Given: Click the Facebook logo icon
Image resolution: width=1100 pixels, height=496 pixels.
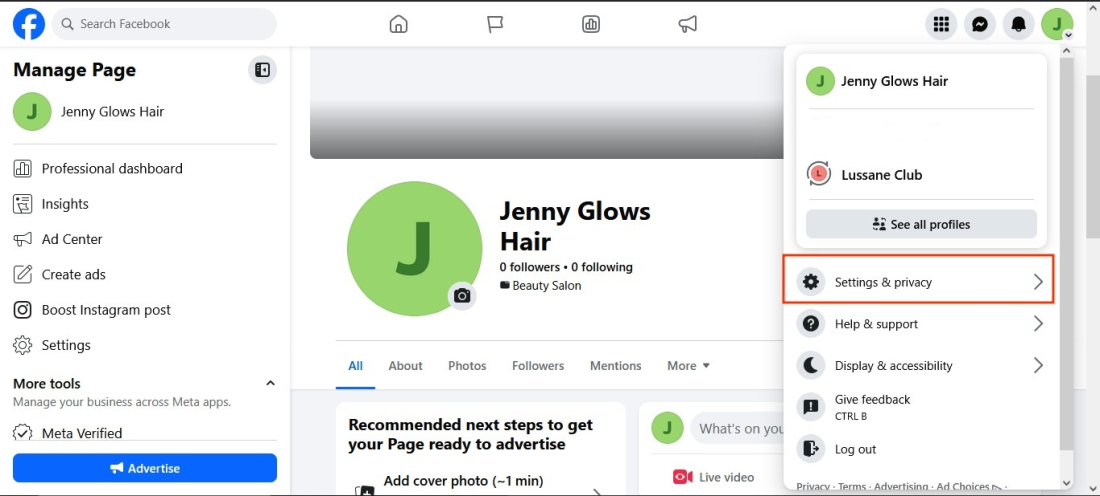Looking at the screenshot, I should 28,24.
